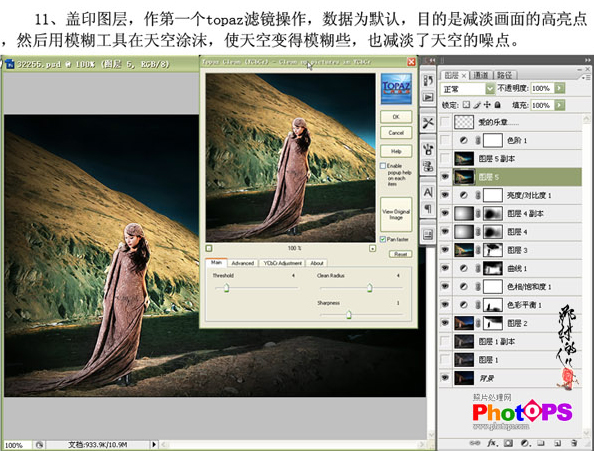Hide 曲线 1 layer via eye icon
This screenshot has height=451, width=594.
[445, 268]
